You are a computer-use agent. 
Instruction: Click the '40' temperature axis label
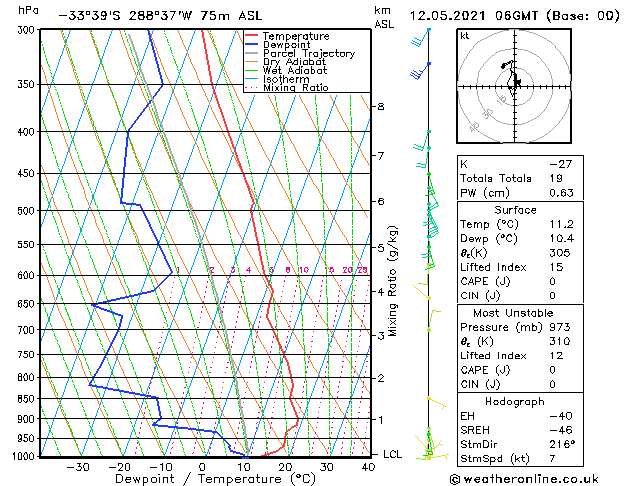(x=368, y=468)
